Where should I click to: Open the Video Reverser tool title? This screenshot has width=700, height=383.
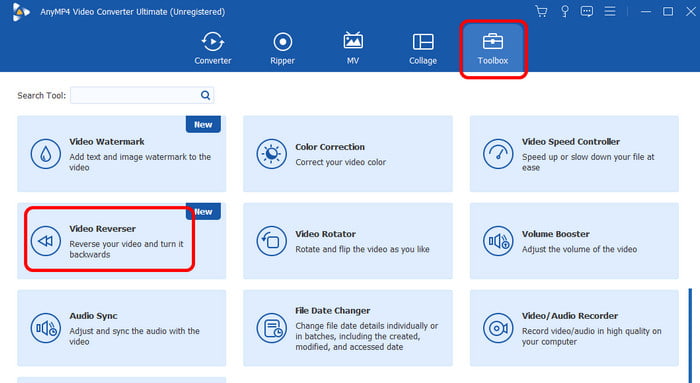[102, 229]
